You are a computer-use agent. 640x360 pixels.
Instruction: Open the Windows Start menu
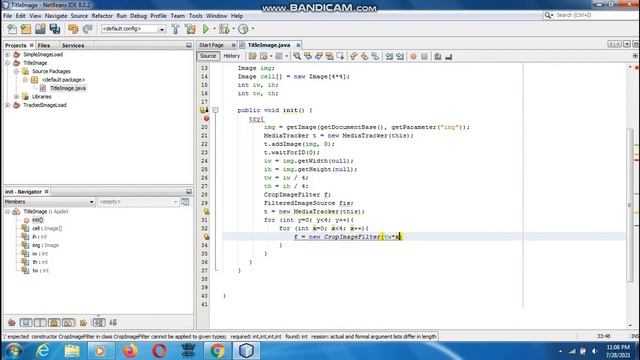tap(13, 351)
